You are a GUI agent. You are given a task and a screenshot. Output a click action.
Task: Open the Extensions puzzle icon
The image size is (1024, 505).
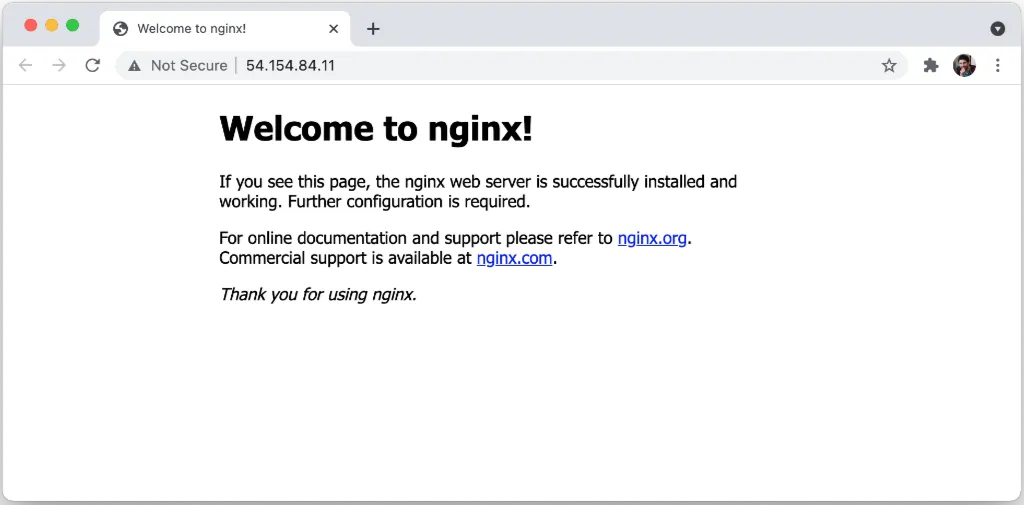click(931, 65)
